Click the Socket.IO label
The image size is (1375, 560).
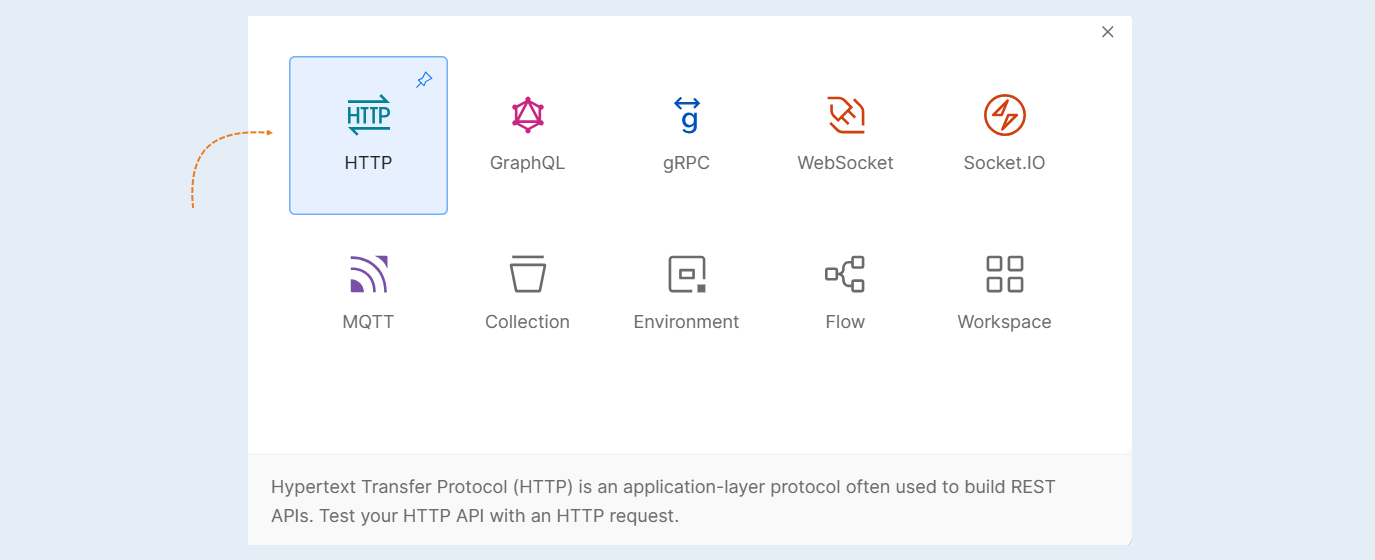1004,163
